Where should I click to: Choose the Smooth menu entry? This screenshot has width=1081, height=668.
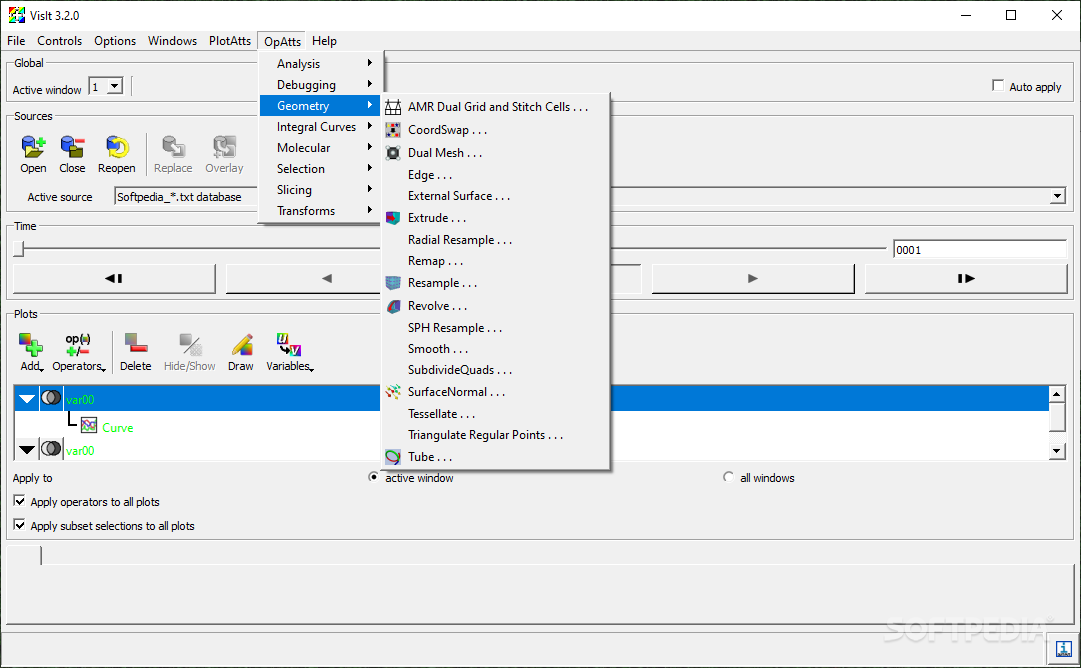tap(495, 349)
